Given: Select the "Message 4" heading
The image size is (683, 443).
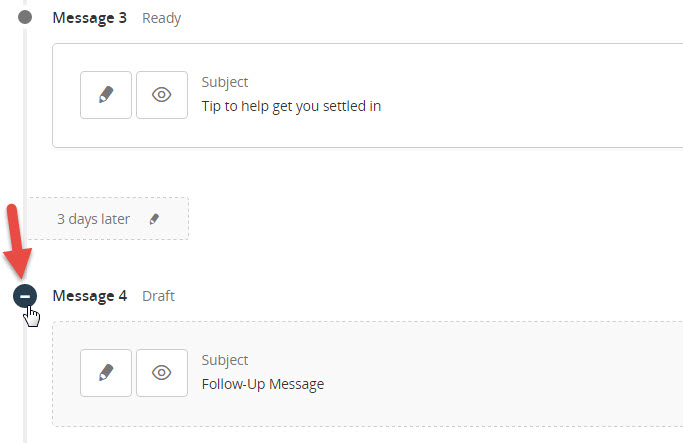Looking at the screenshot, I should [x=89, y=296].
